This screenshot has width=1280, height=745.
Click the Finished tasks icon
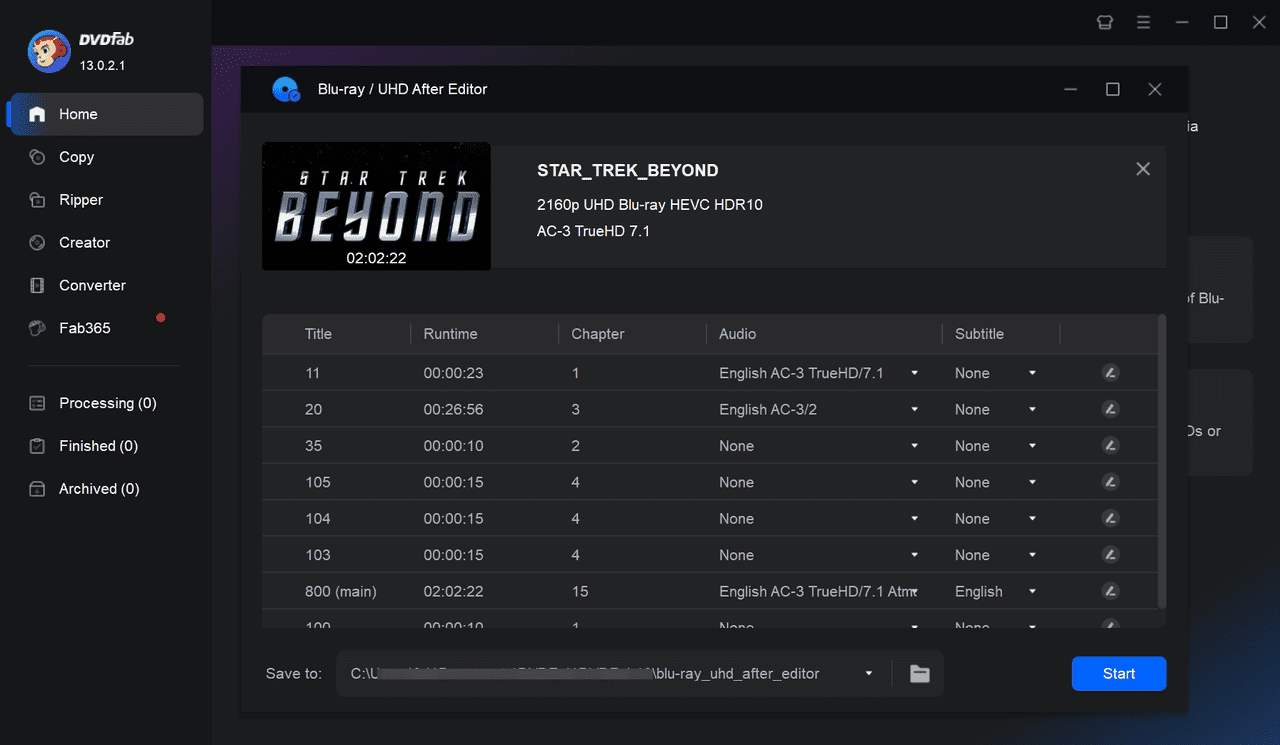pyautogui.click(x=37, y=446)
